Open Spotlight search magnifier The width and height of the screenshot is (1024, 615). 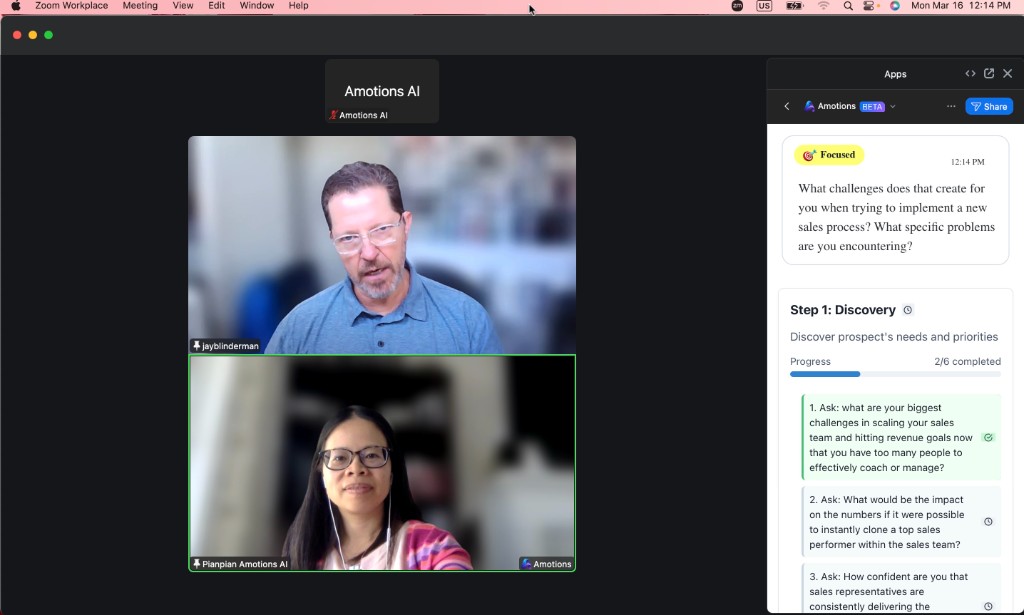848,6
